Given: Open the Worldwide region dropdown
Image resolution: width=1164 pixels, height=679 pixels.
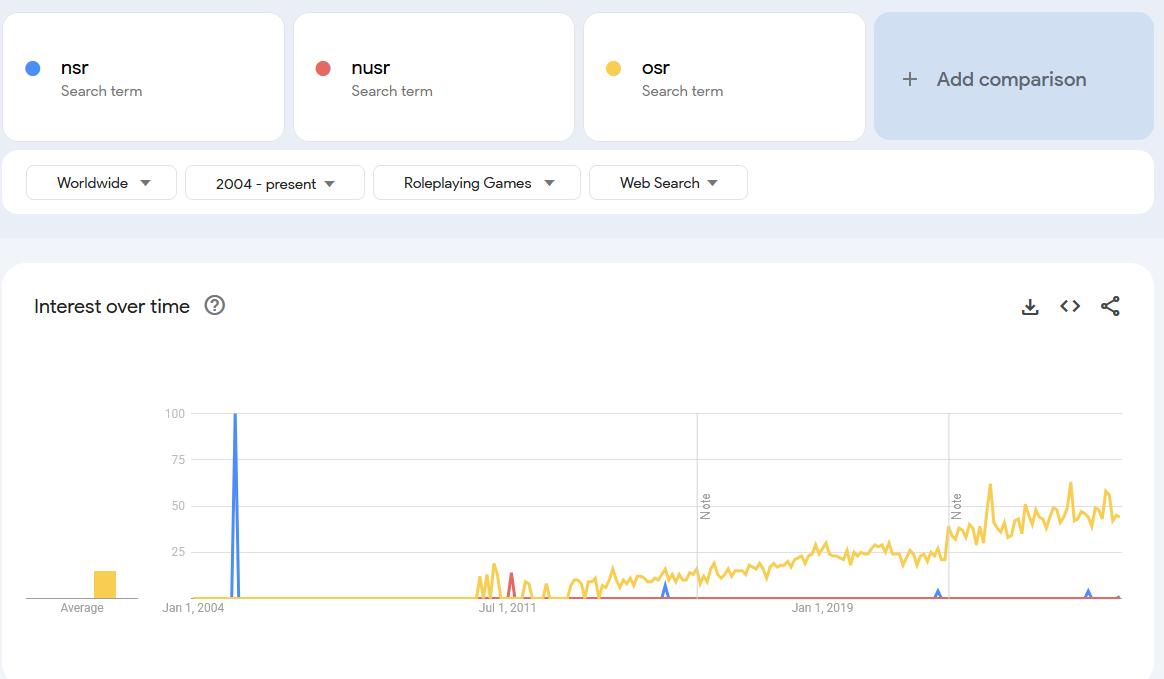Looking at the screenshot, I should [x=102, y=183].
